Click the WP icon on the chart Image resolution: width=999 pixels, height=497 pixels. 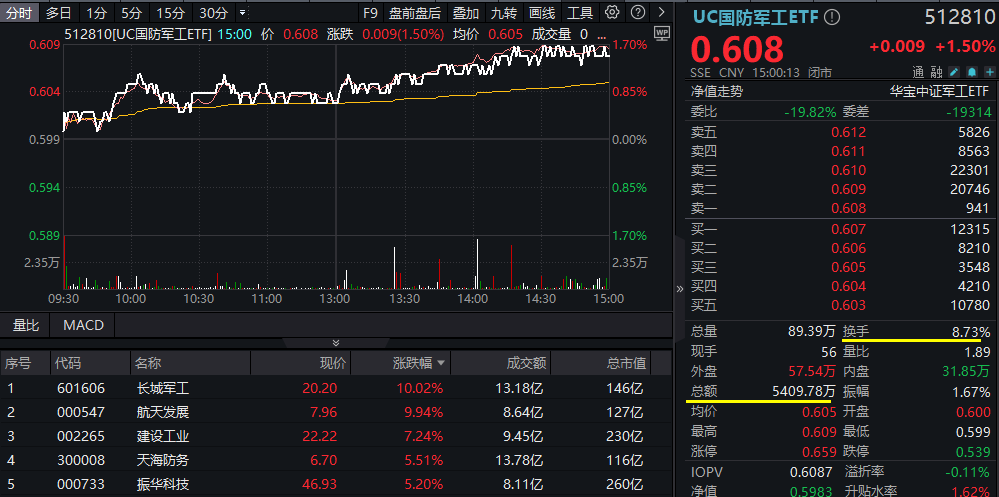pyautogui.click(x=661, y=32)
